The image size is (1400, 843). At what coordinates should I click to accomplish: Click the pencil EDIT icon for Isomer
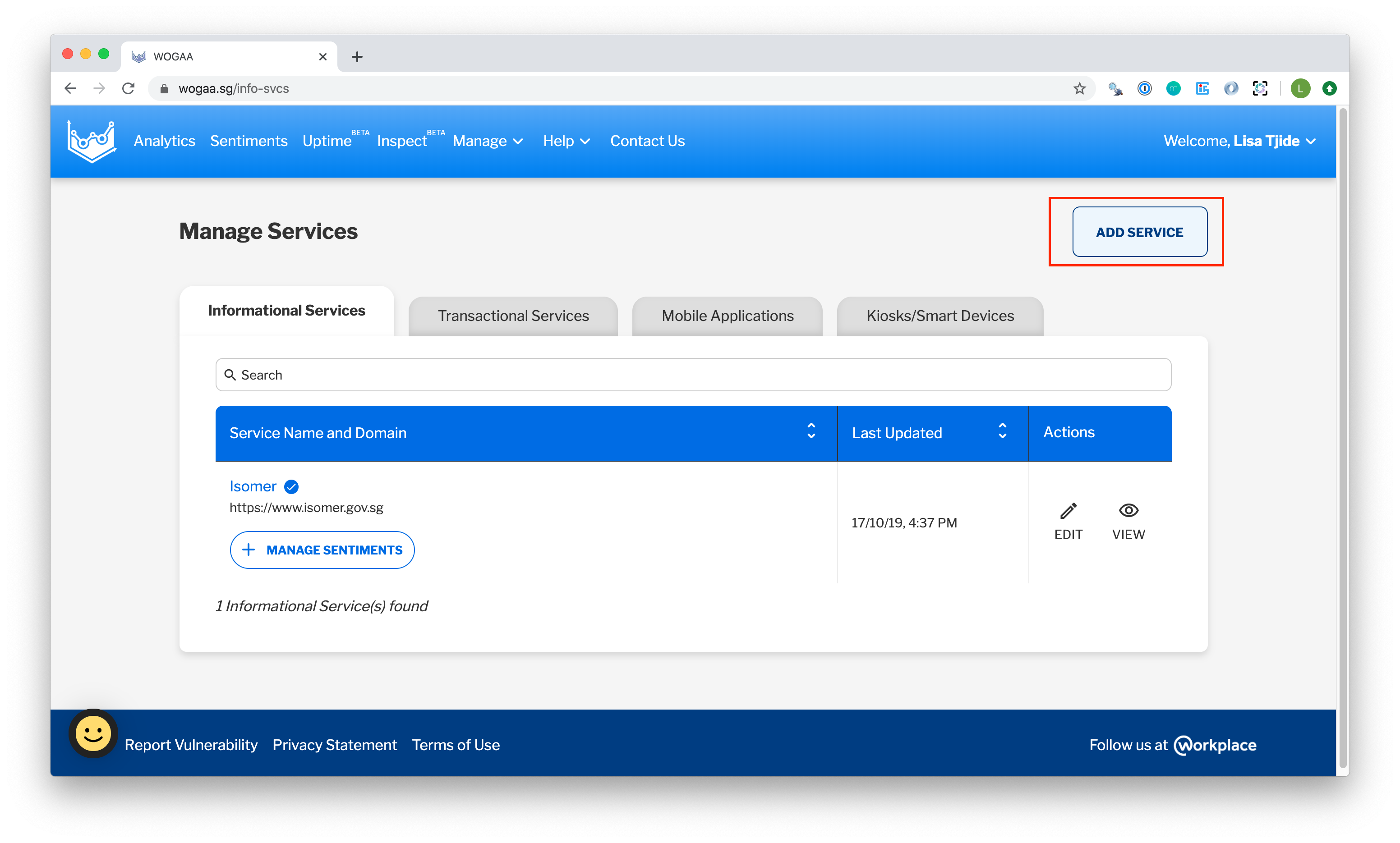1068,511
